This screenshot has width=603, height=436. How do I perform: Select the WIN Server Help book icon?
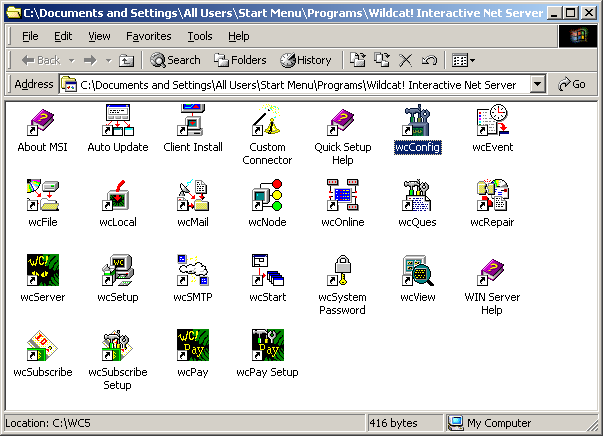493,271
